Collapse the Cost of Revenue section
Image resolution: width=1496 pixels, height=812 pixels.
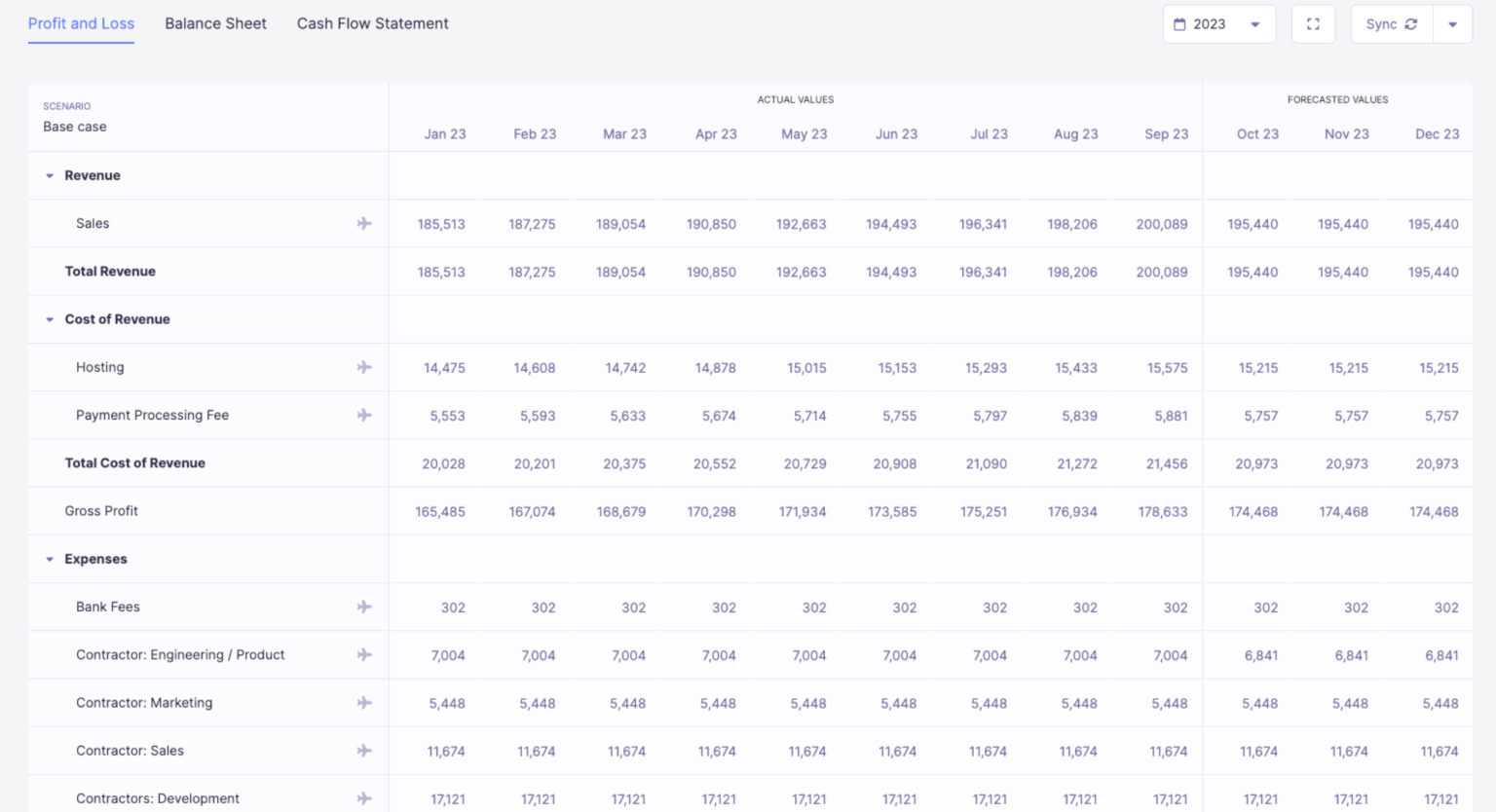click(50, 319)
